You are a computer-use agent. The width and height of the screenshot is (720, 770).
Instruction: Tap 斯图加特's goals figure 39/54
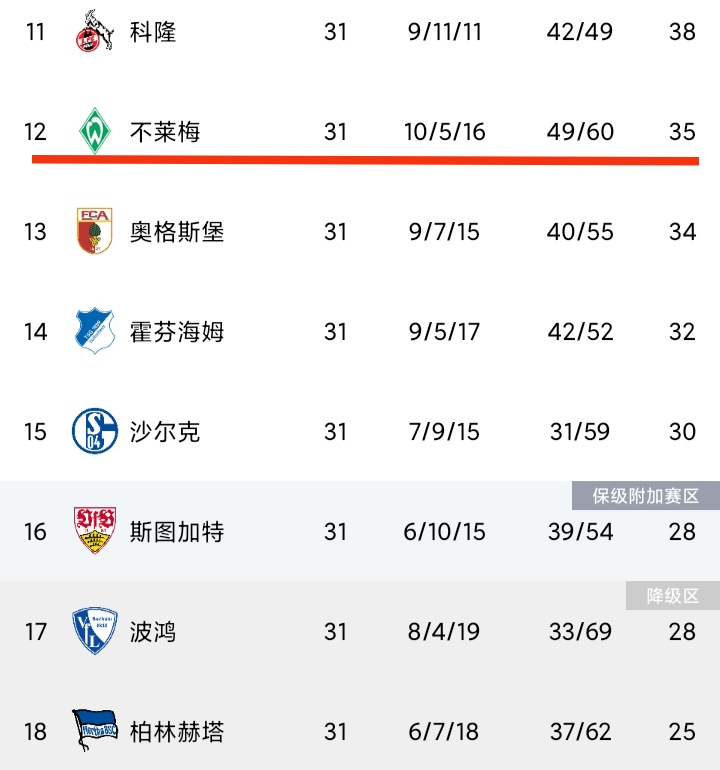(x=581, y=532)
